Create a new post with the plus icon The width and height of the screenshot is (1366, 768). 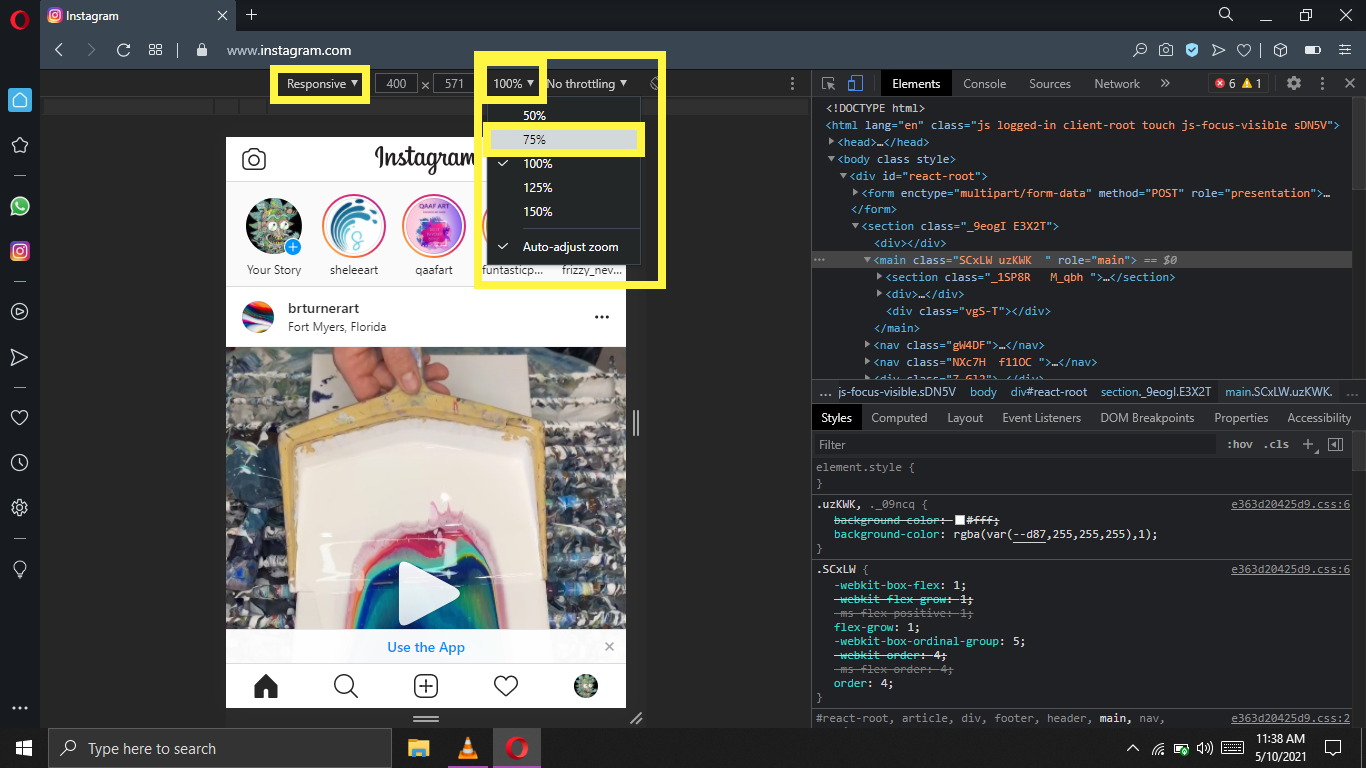tap(426, 686)
